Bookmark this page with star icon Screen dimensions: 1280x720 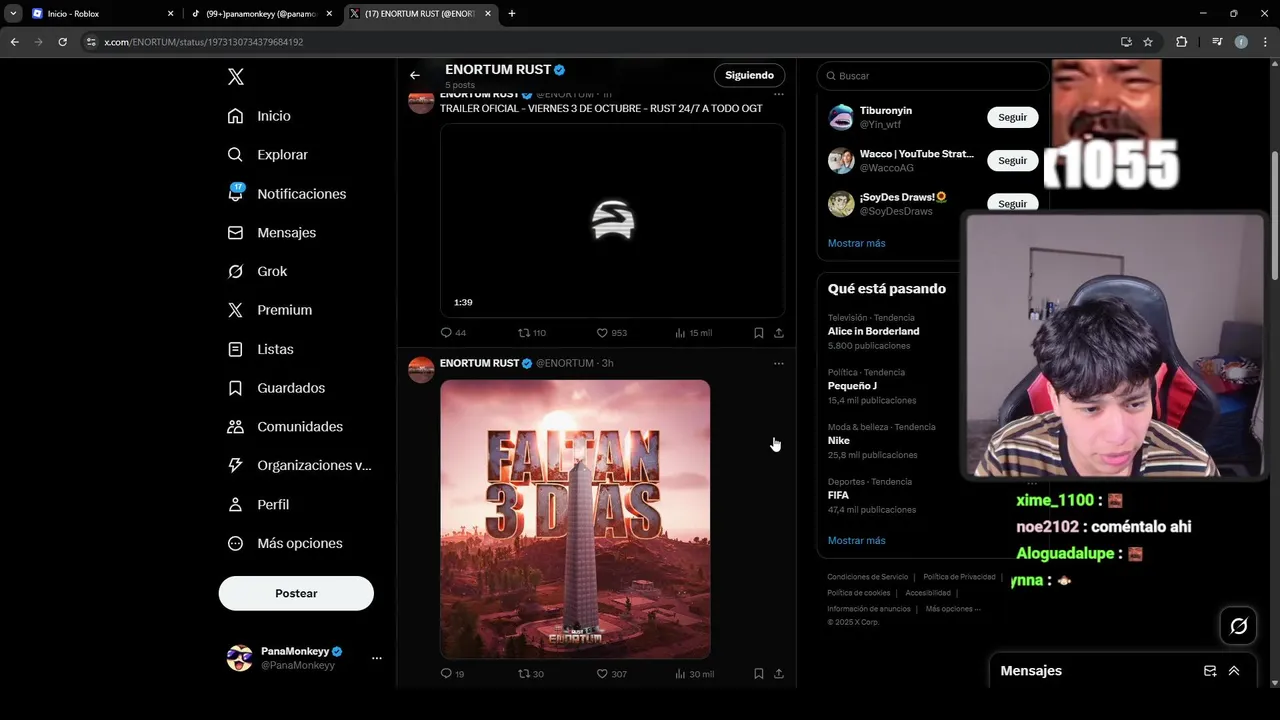(1148, 42)
